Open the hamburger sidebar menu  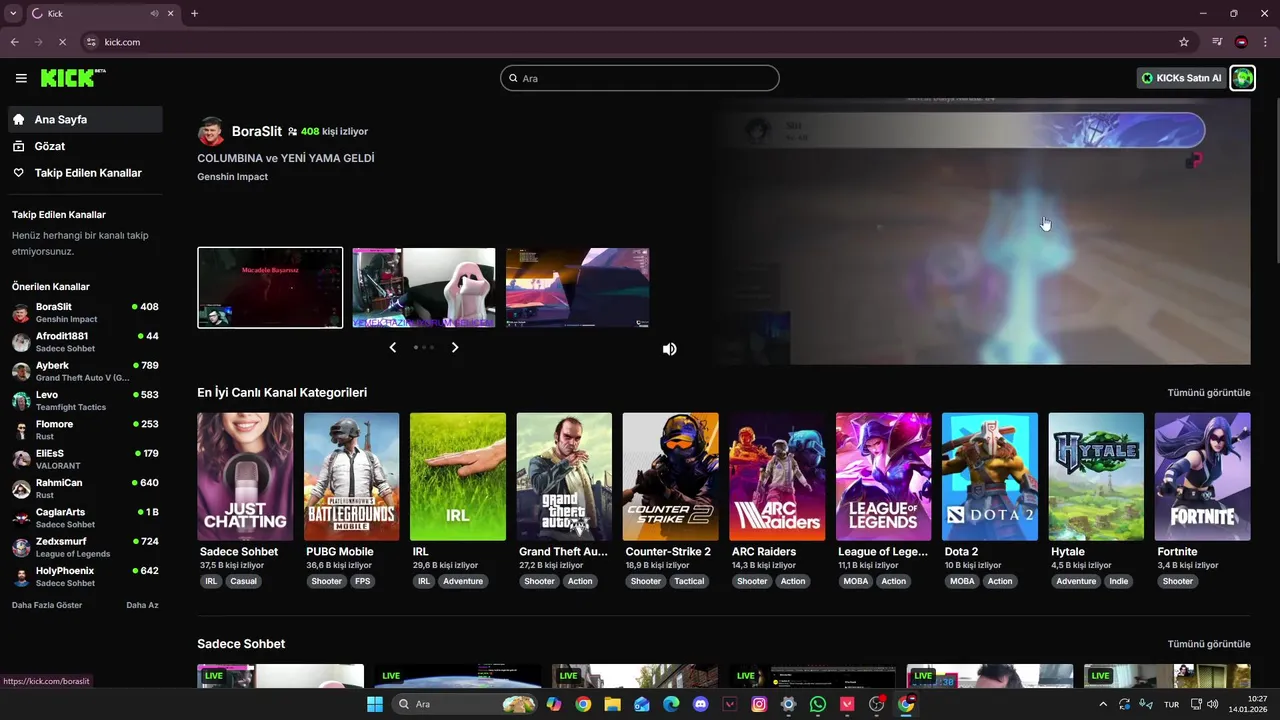[x=21, y=78]
